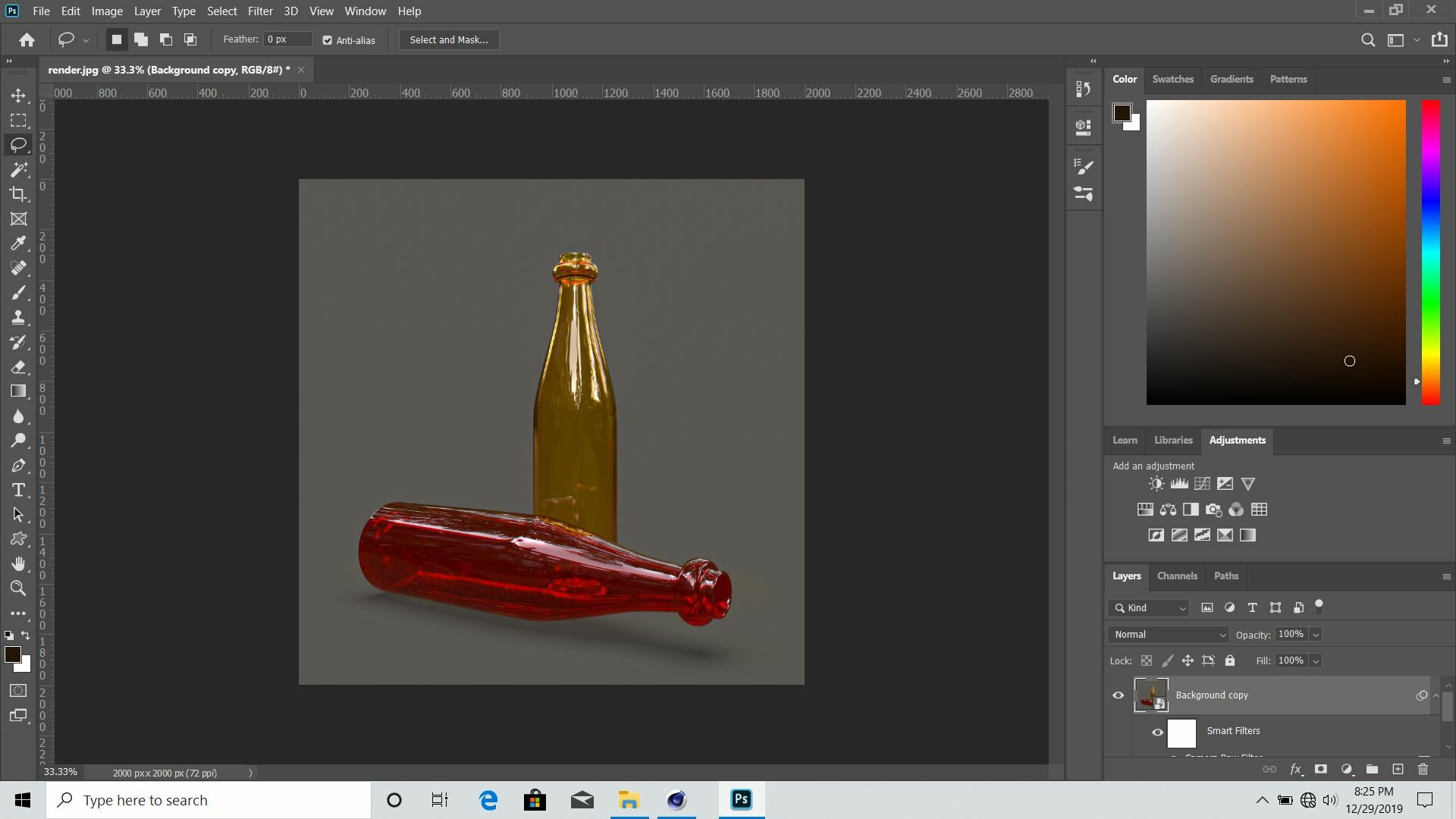This screenshot has height=819, width=1456.
Task: Hide the Background copy layer
Action: coord(1118,695)
